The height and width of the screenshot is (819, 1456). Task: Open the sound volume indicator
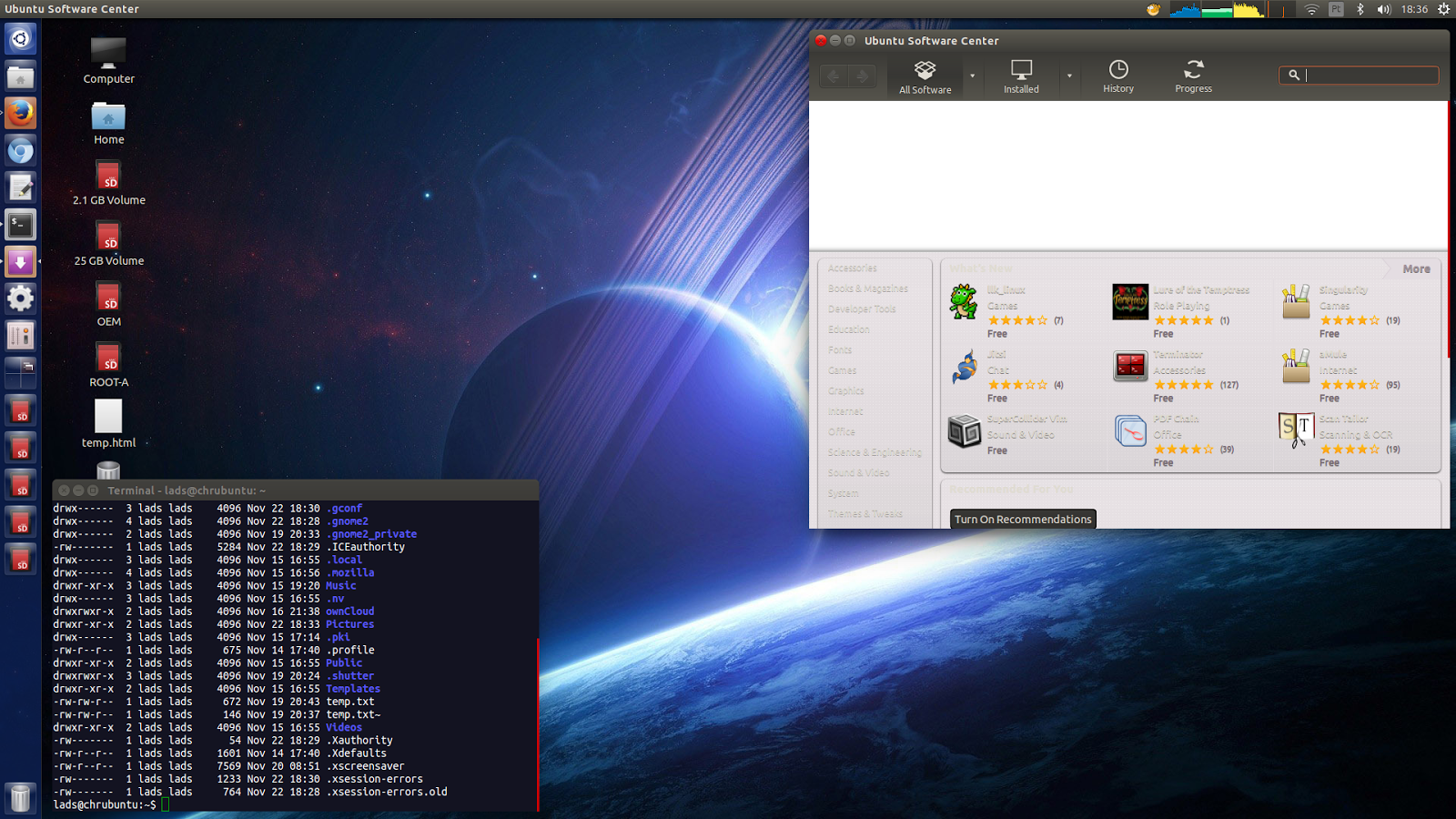pos(1384,9)
